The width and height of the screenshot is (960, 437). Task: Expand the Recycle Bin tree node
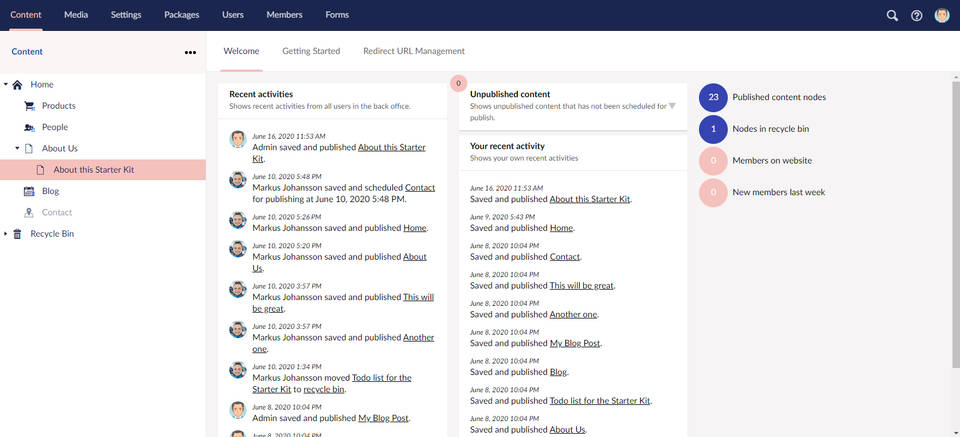6,234
